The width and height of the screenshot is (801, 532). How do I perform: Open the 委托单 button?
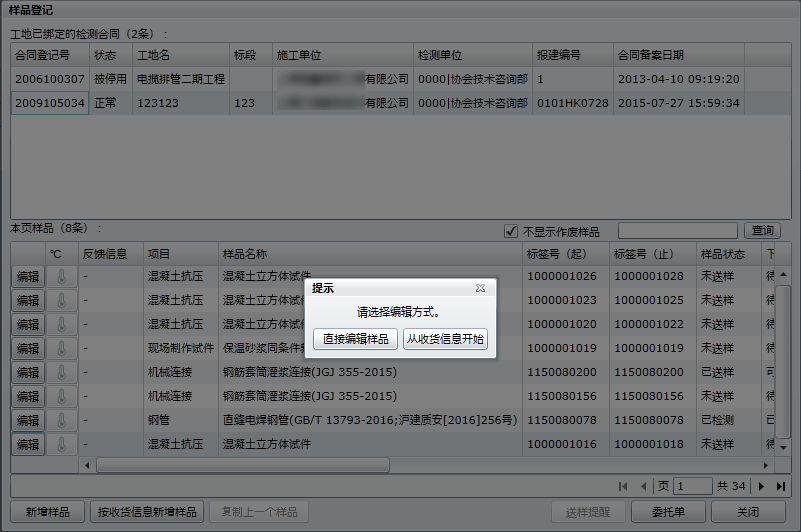661,512
